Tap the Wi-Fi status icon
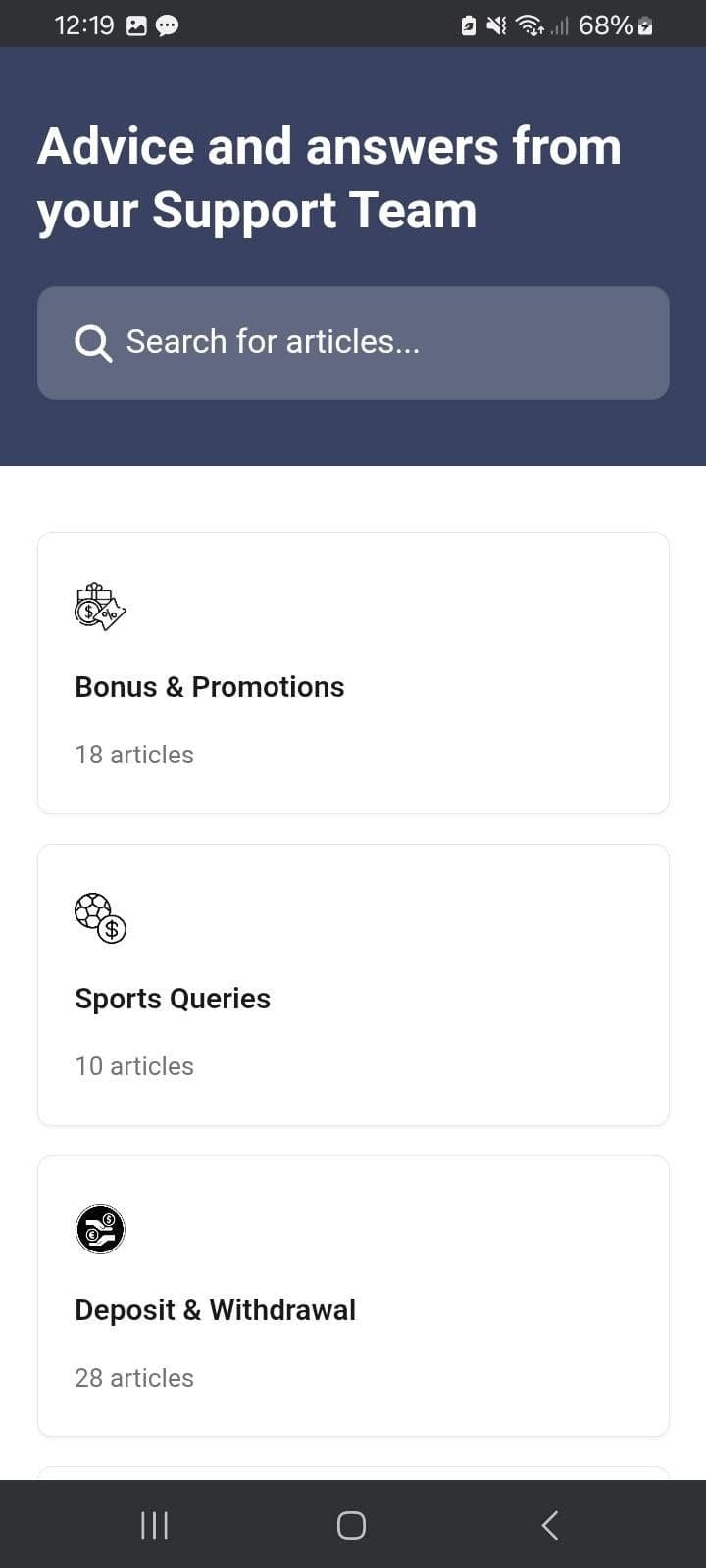This screenshot has height=1568, width=706. click(x=529, y=26)
